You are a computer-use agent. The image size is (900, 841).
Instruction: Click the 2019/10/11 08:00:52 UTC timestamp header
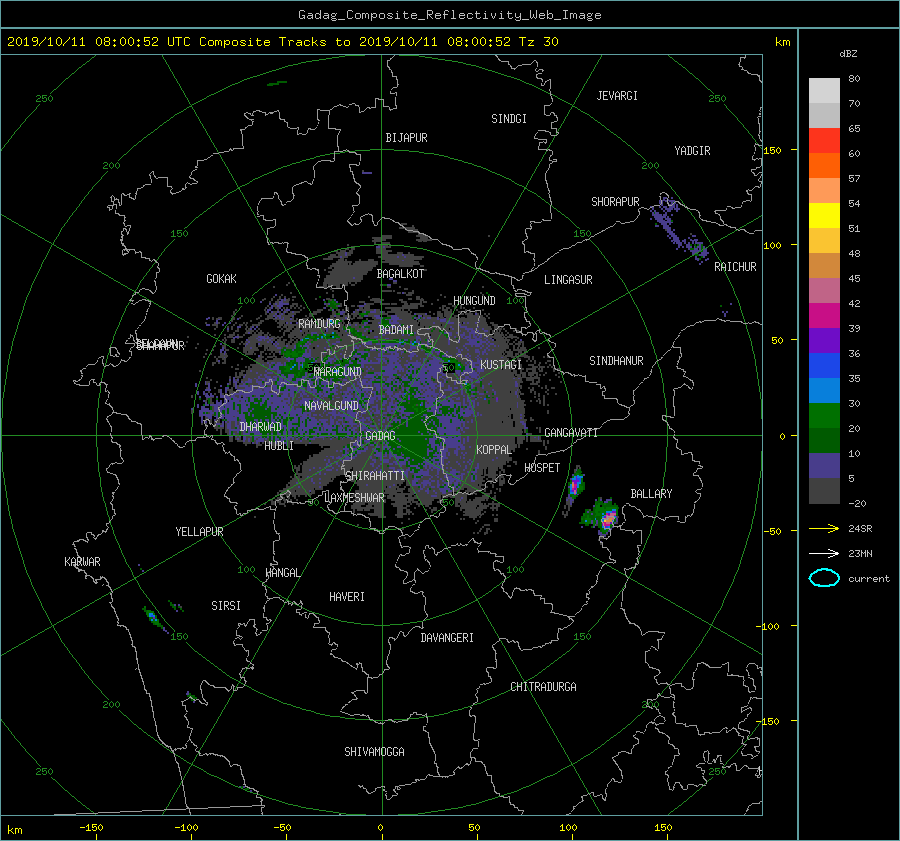282,42
